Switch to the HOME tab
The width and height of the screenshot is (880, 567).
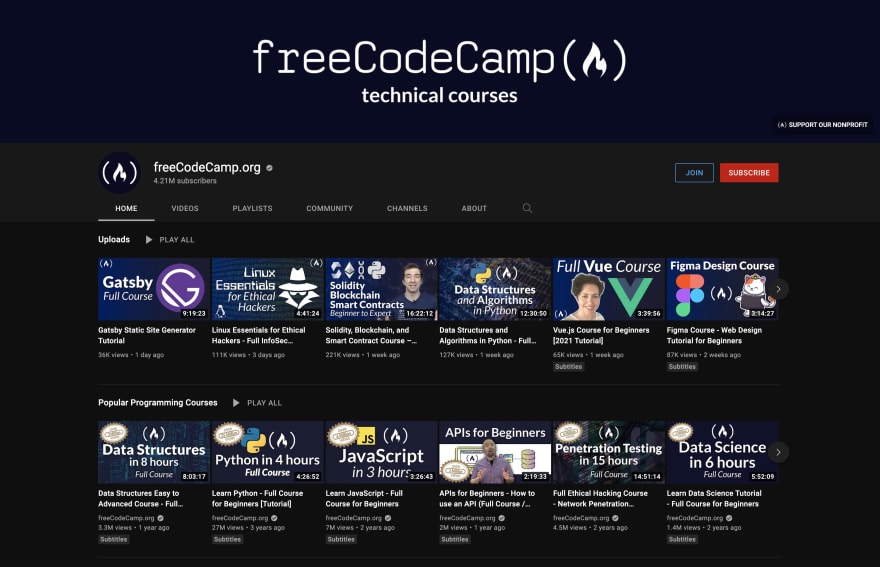[x=126, y=208]
